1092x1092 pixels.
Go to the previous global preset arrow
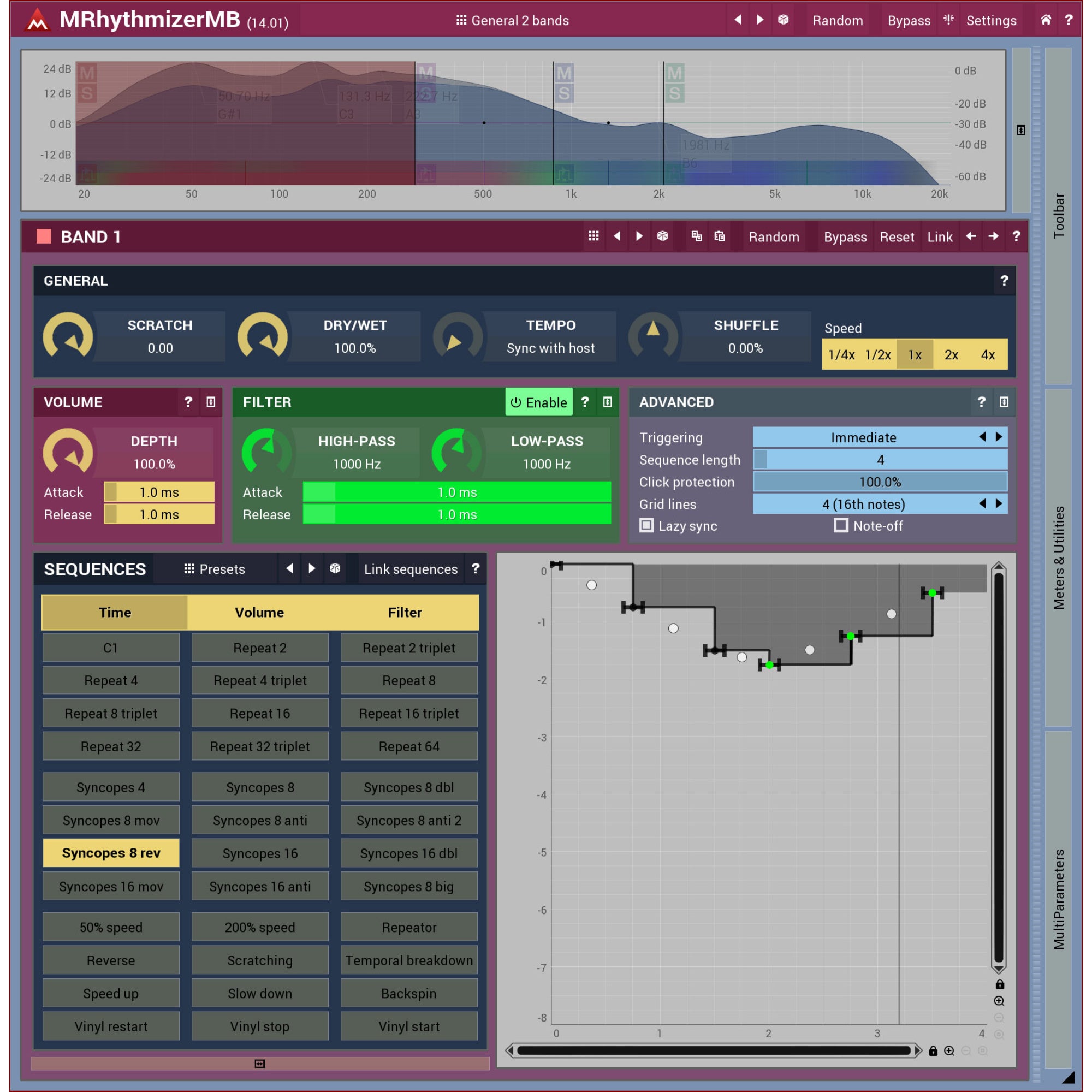pyautogui.click(x=738, y=20)
